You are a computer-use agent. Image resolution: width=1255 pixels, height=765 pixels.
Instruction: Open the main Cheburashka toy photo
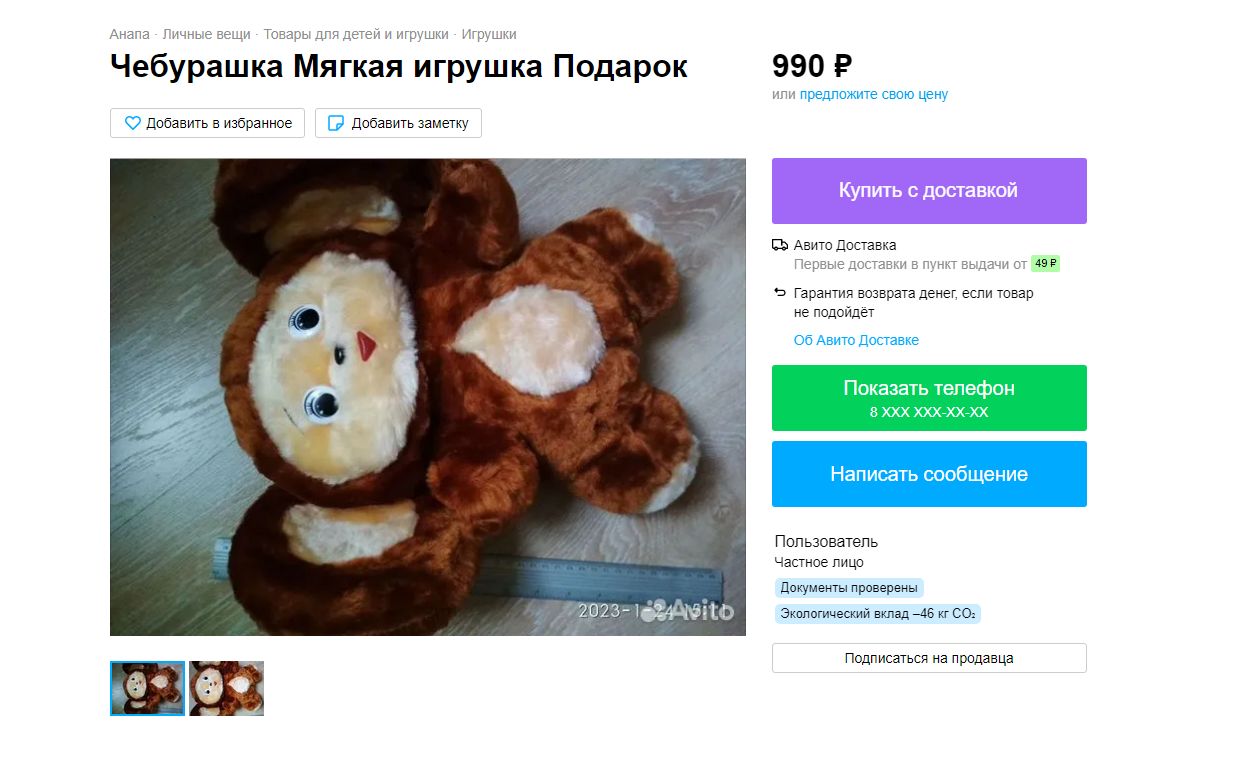428,397
